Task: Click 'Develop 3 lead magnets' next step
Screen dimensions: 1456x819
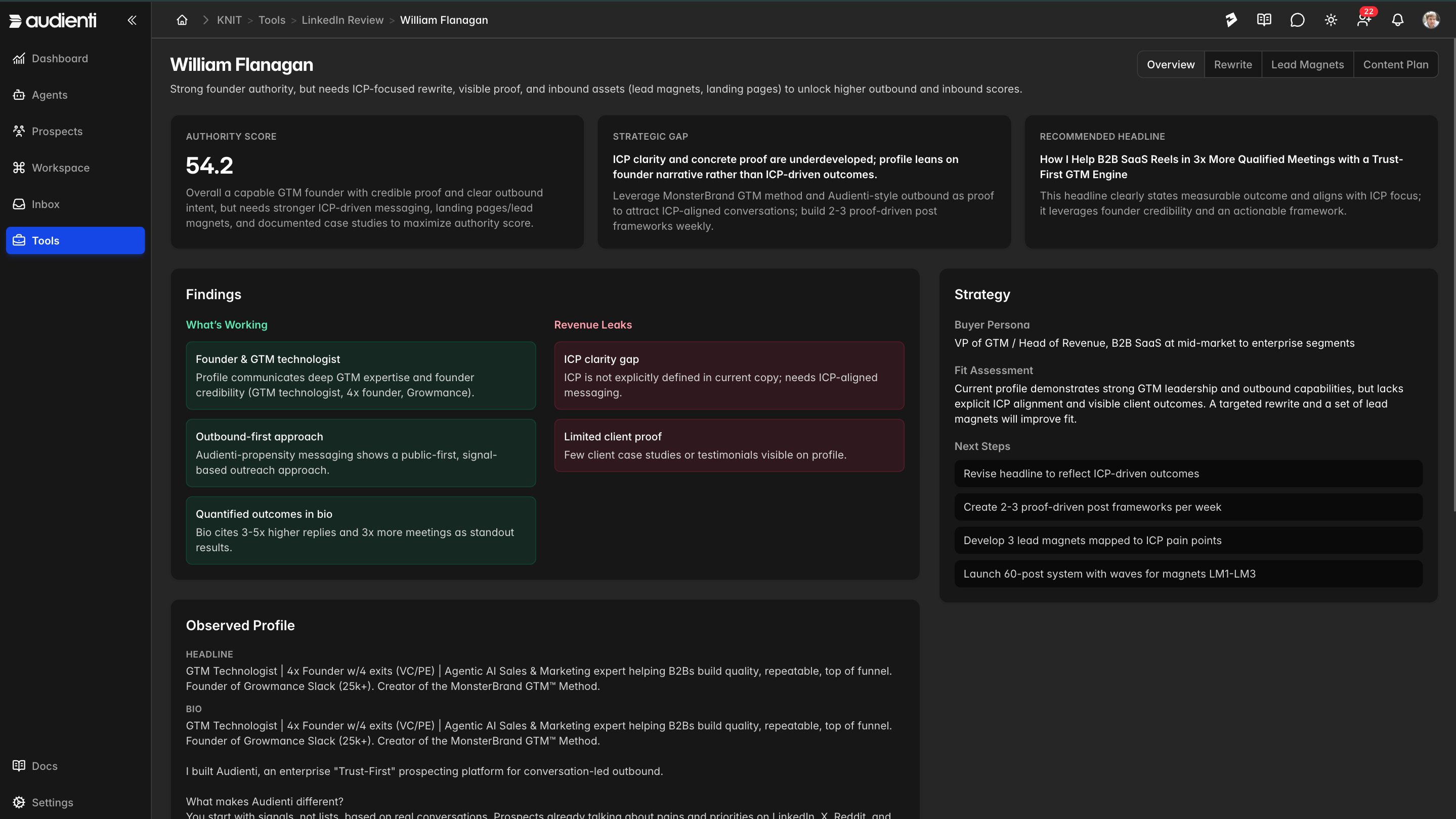Action: [1188, 540]
